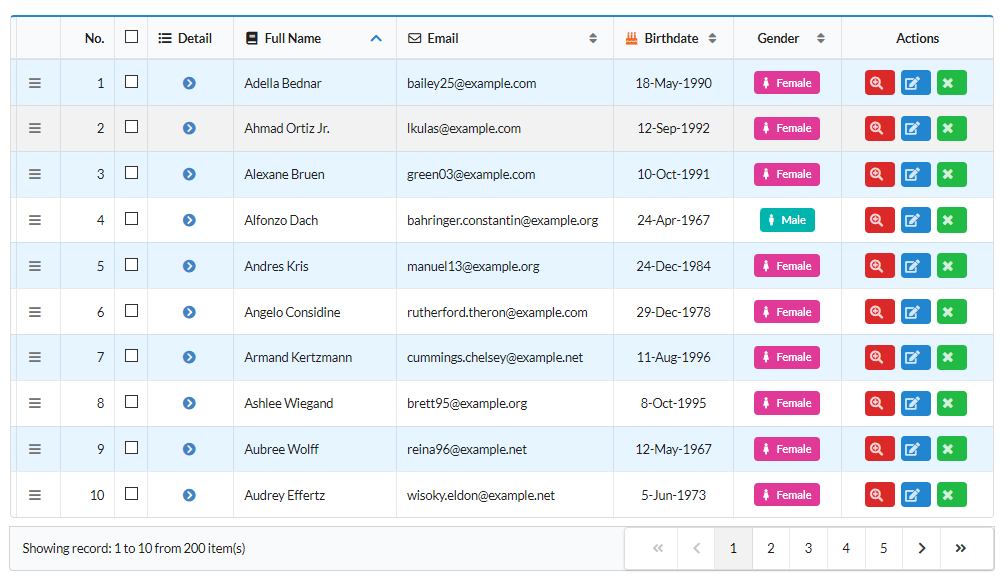The width and height of the screenshot is (1005, 583).
Task: Tick the checkbox beside Angelo Considine
Action: 131,311
